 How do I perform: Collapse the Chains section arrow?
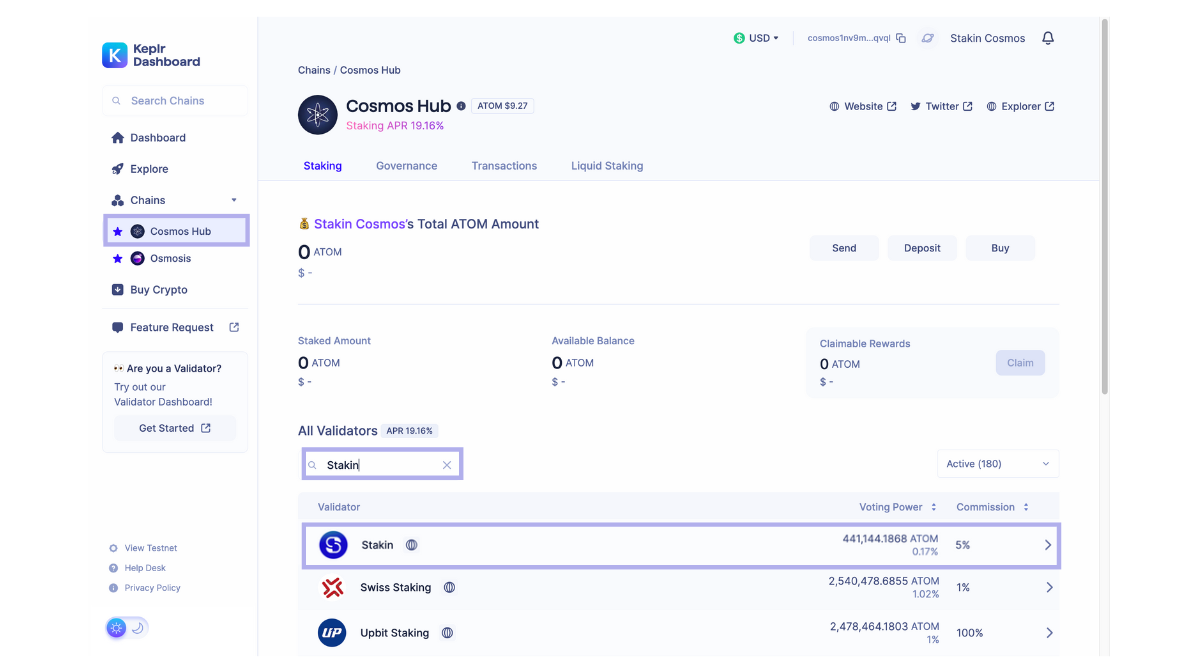(234, 200)
